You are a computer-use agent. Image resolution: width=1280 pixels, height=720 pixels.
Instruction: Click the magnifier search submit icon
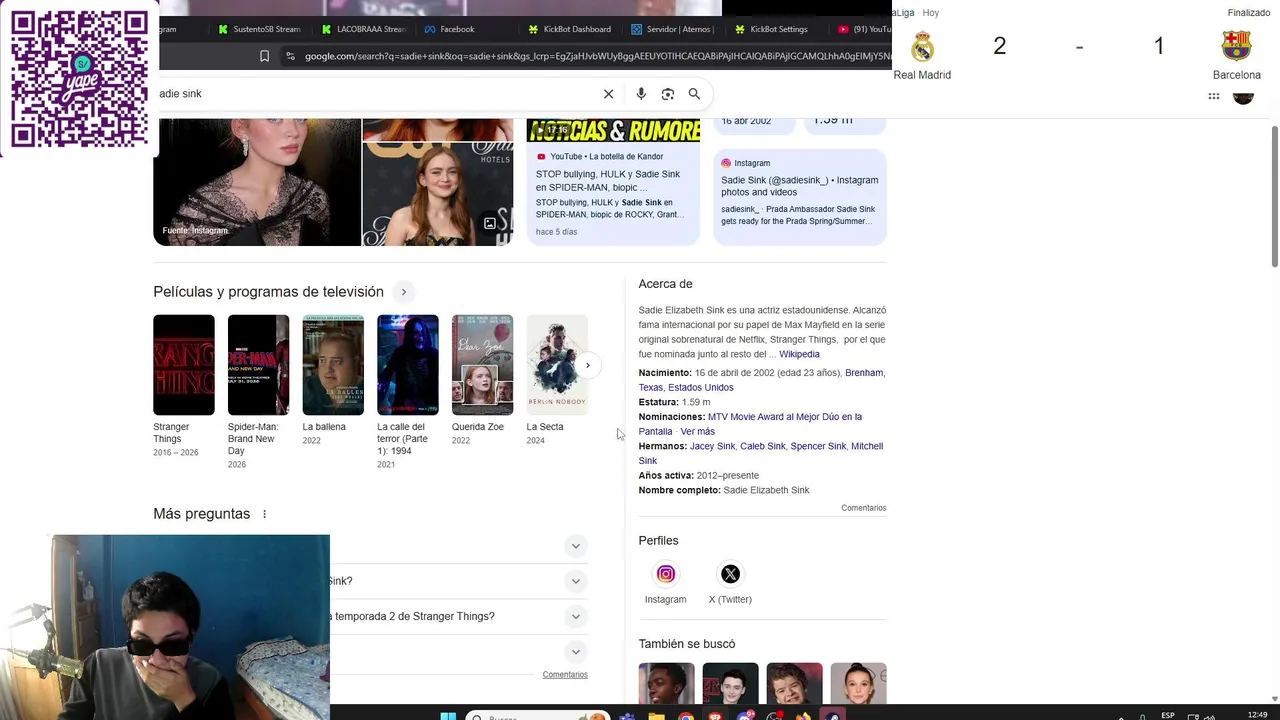[x=694, y=94]
